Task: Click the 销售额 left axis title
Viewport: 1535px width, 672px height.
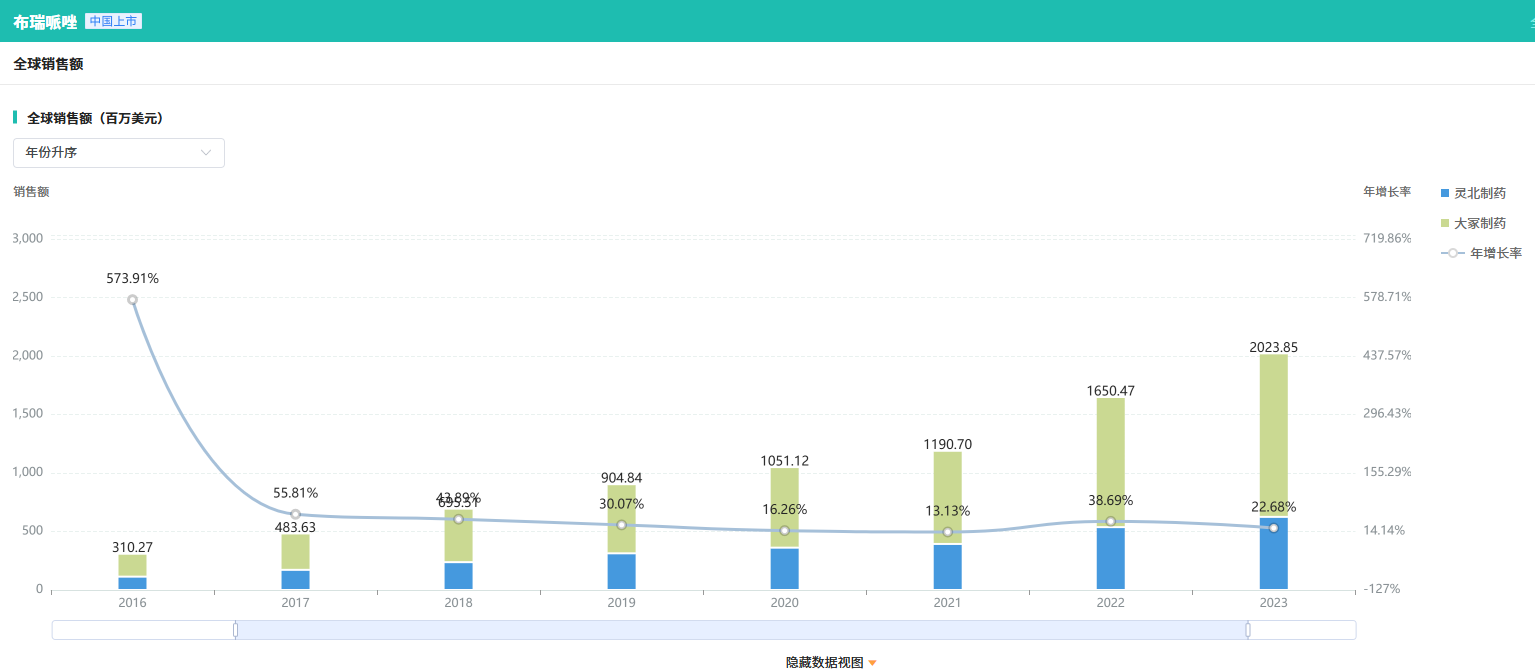Action: click(31, 191)
